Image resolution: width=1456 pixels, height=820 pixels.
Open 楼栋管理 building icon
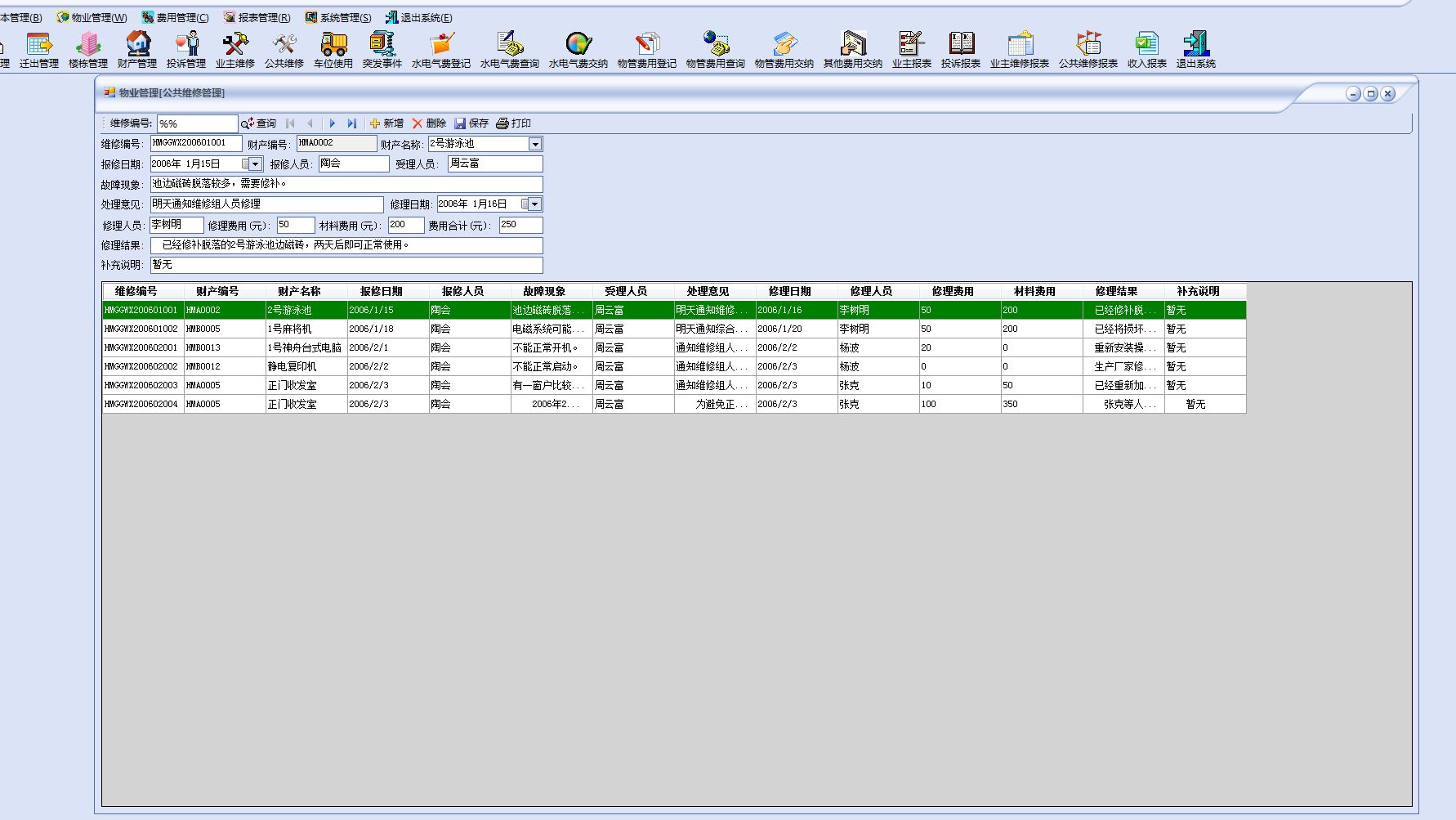[87, 49]
